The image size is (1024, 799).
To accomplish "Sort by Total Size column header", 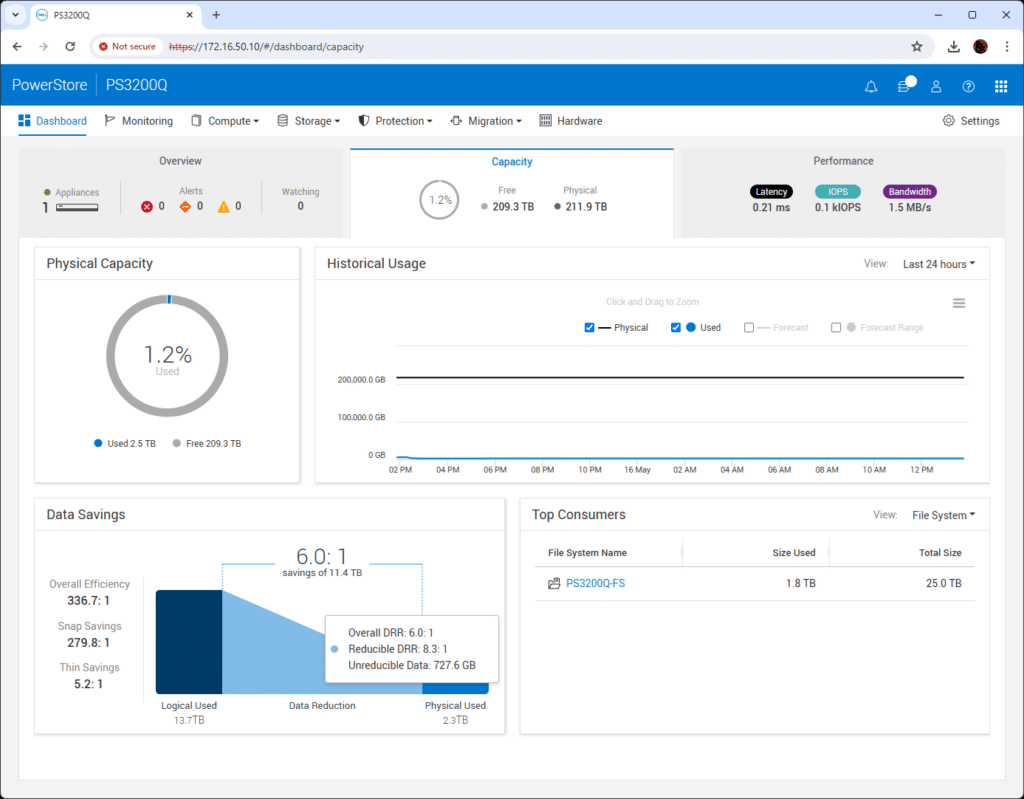I will (x=940, y=553).
